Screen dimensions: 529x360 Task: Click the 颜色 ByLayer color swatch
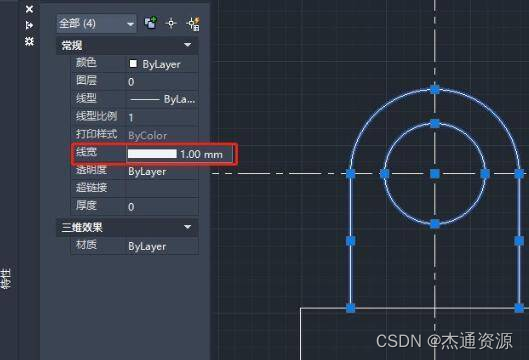pos(133,64)
